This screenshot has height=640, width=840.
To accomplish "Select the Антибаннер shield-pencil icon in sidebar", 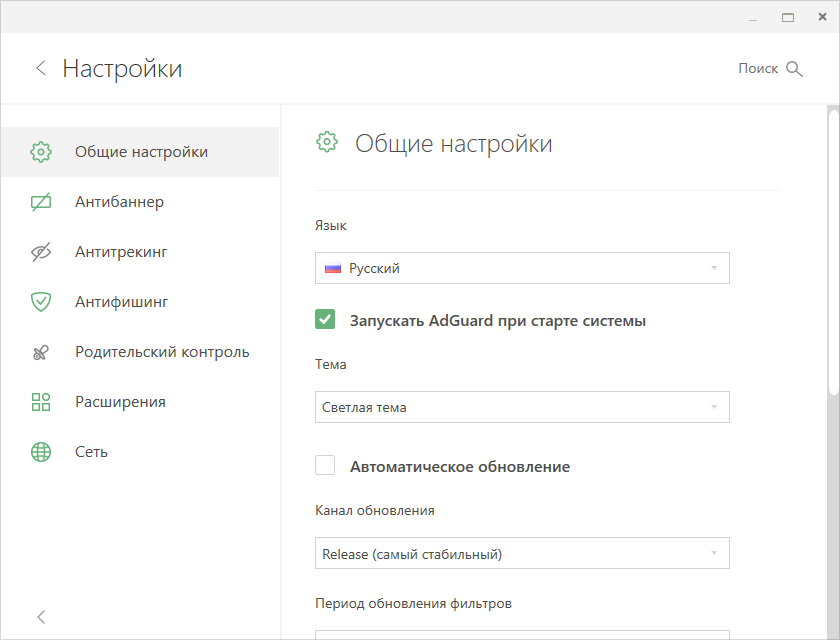I will (41, 201).
